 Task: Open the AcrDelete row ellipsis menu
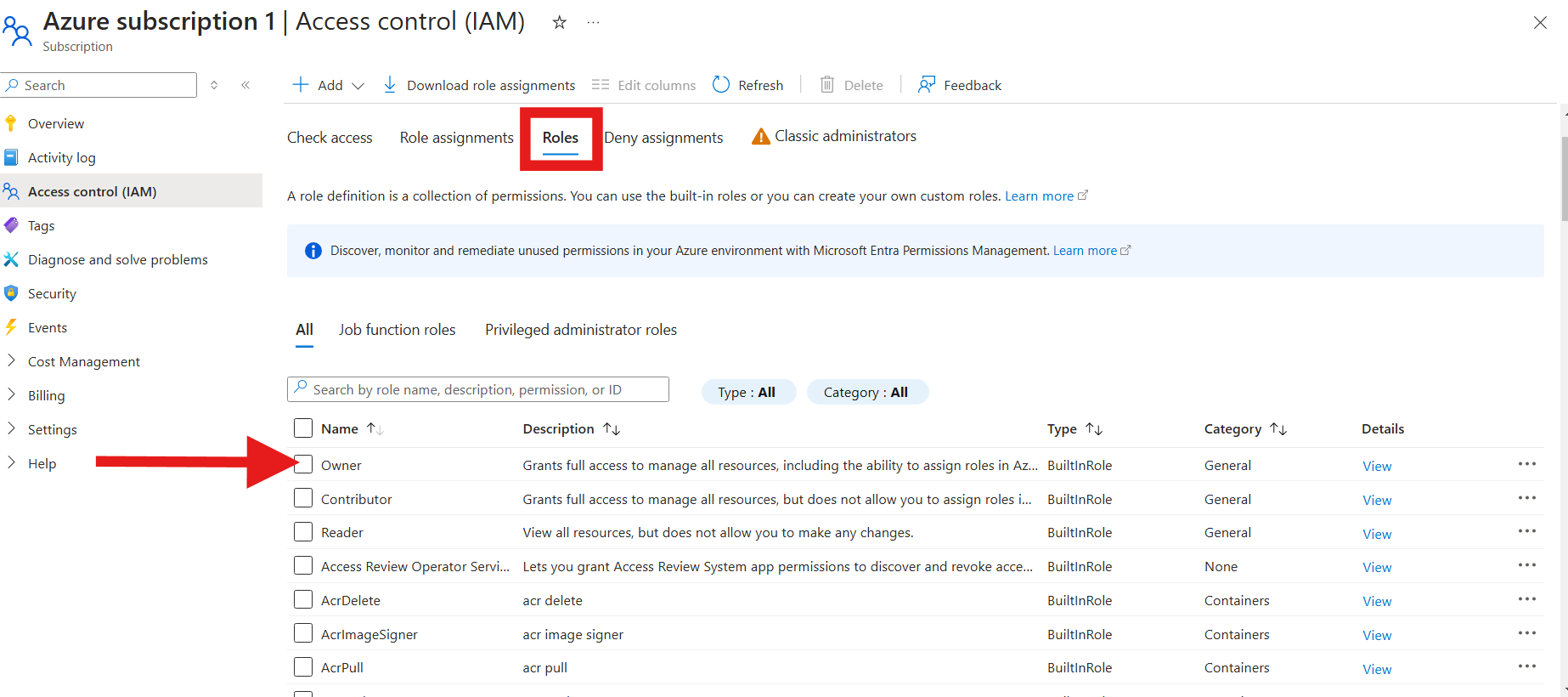(1526, 599)
